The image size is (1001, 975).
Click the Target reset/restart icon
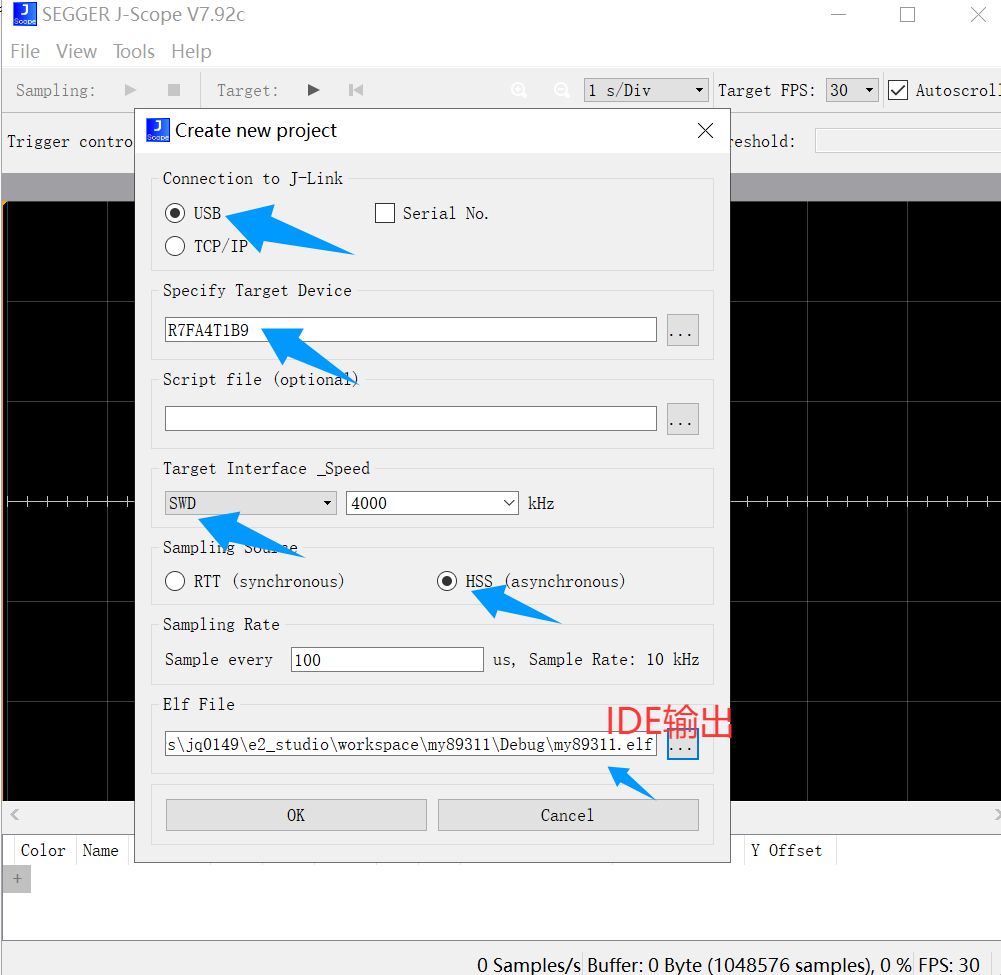point(356,90)
